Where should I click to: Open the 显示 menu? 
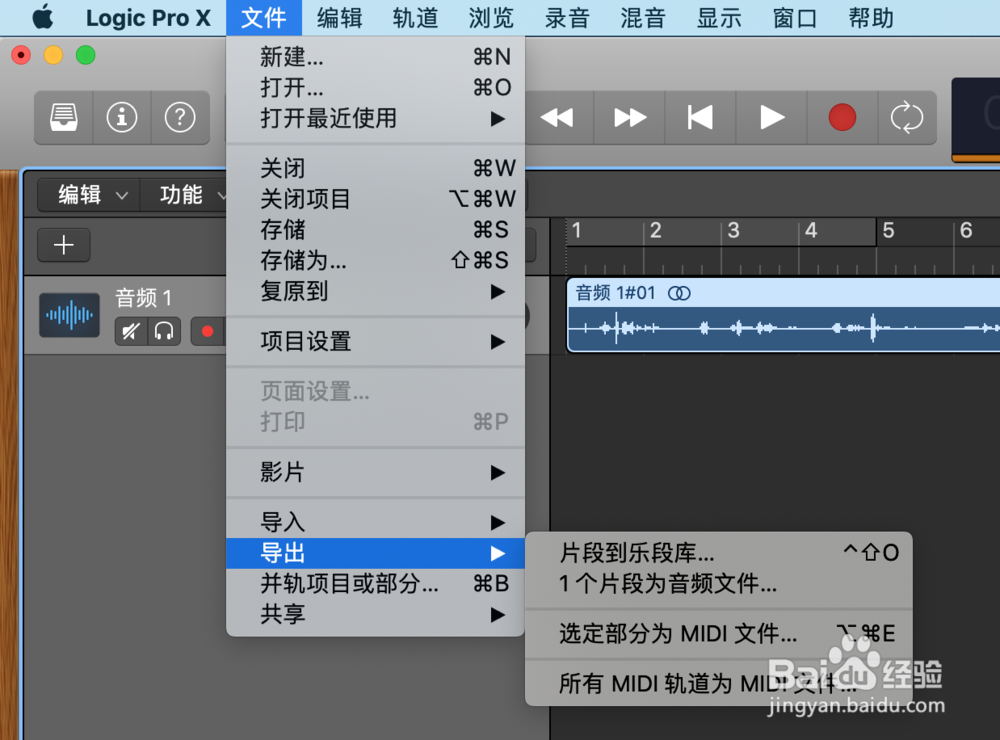tap(719, 18)
